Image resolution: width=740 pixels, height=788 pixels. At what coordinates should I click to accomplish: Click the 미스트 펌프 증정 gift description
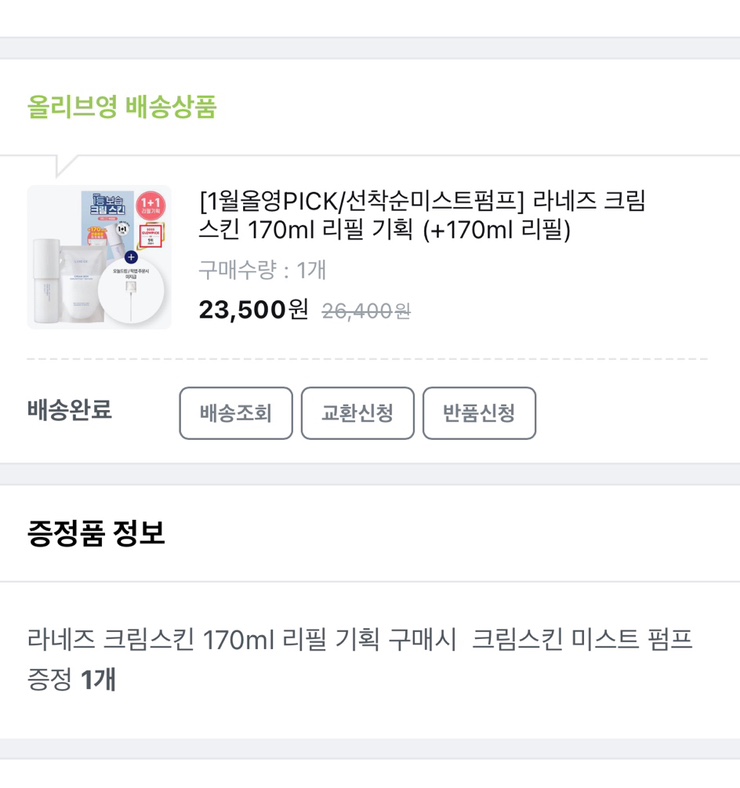[x=360, y=638]
